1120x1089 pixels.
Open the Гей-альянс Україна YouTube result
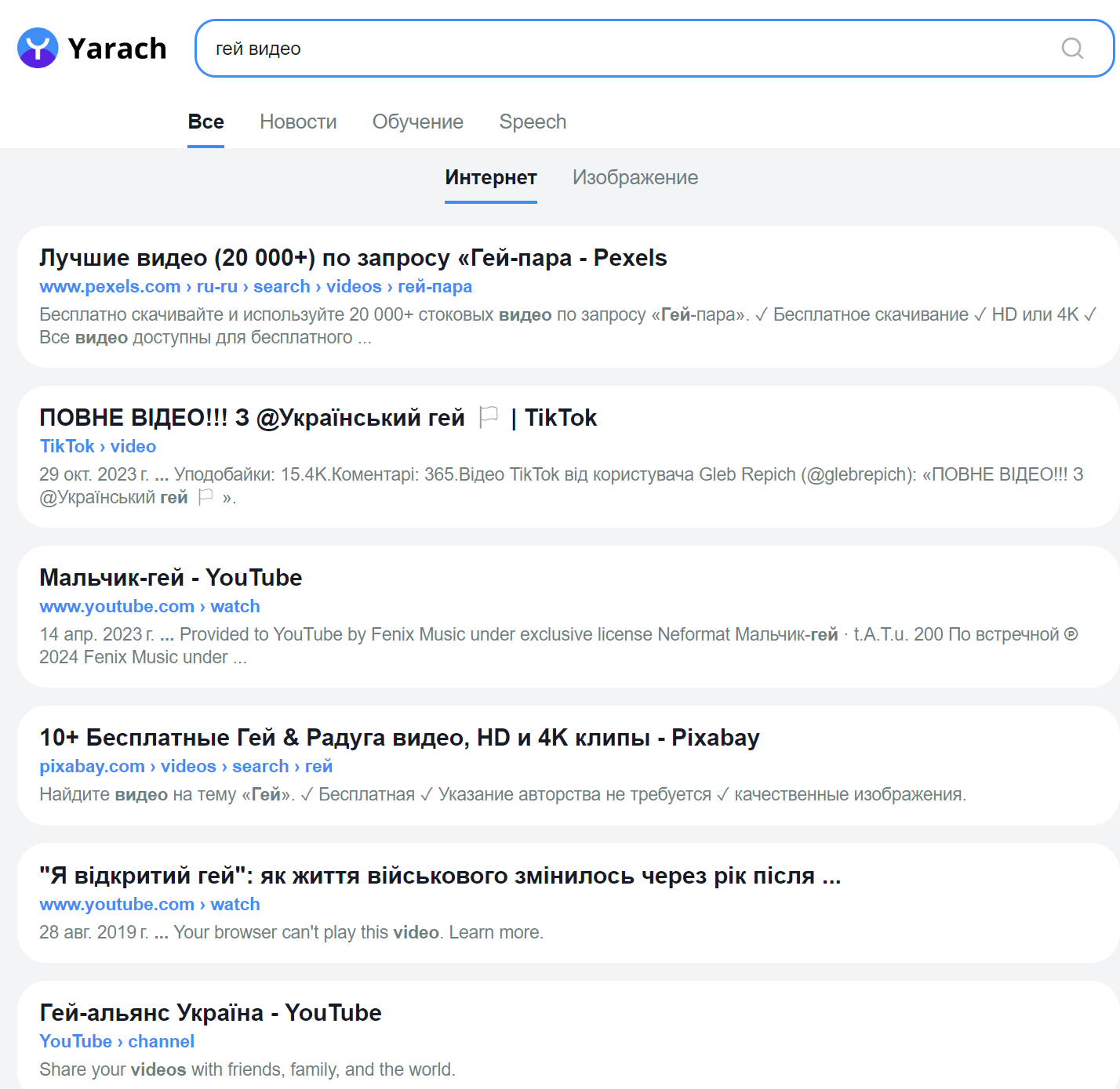(210, 1013)
